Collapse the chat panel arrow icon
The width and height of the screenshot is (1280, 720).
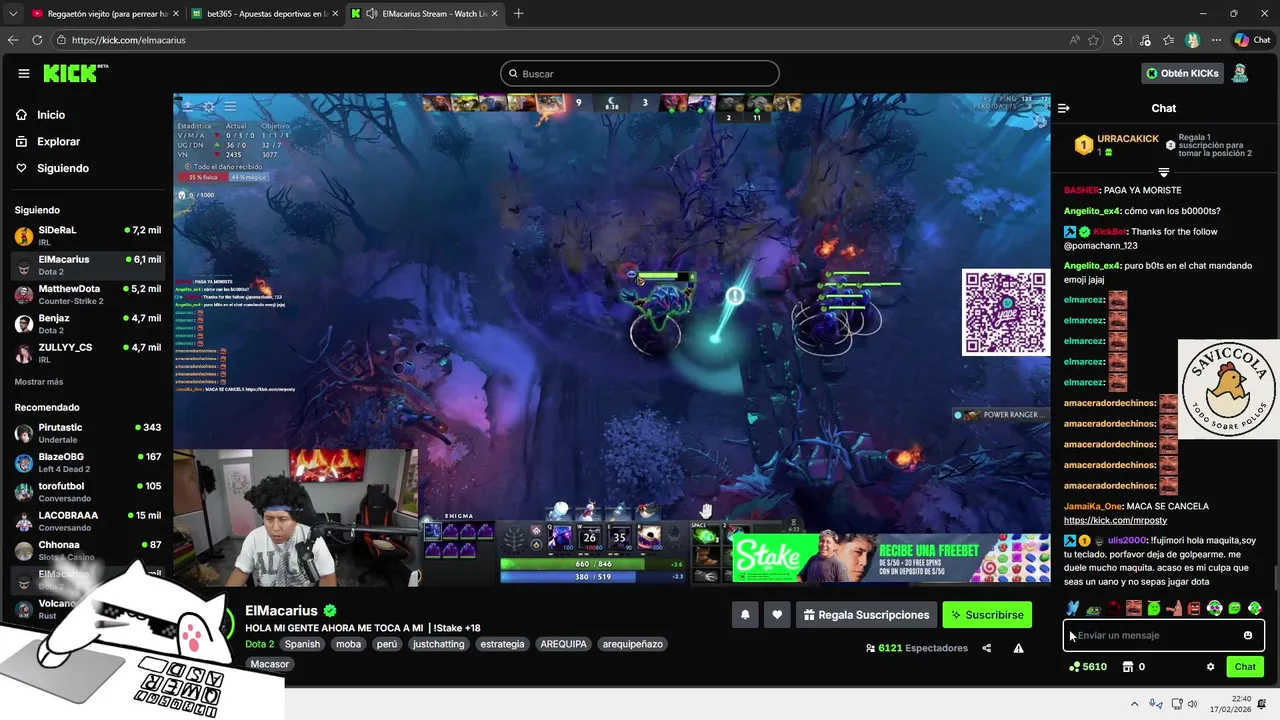(1064, 108)
